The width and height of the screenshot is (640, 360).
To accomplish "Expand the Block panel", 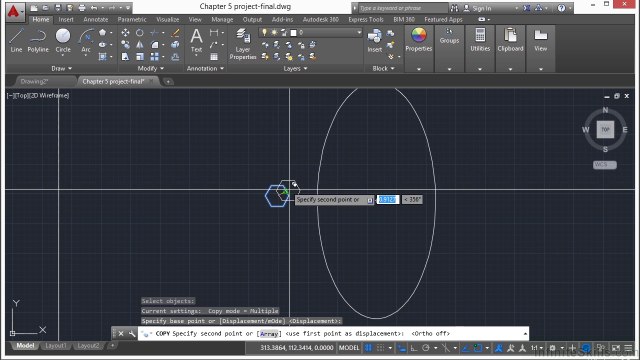I will [383, 68].
